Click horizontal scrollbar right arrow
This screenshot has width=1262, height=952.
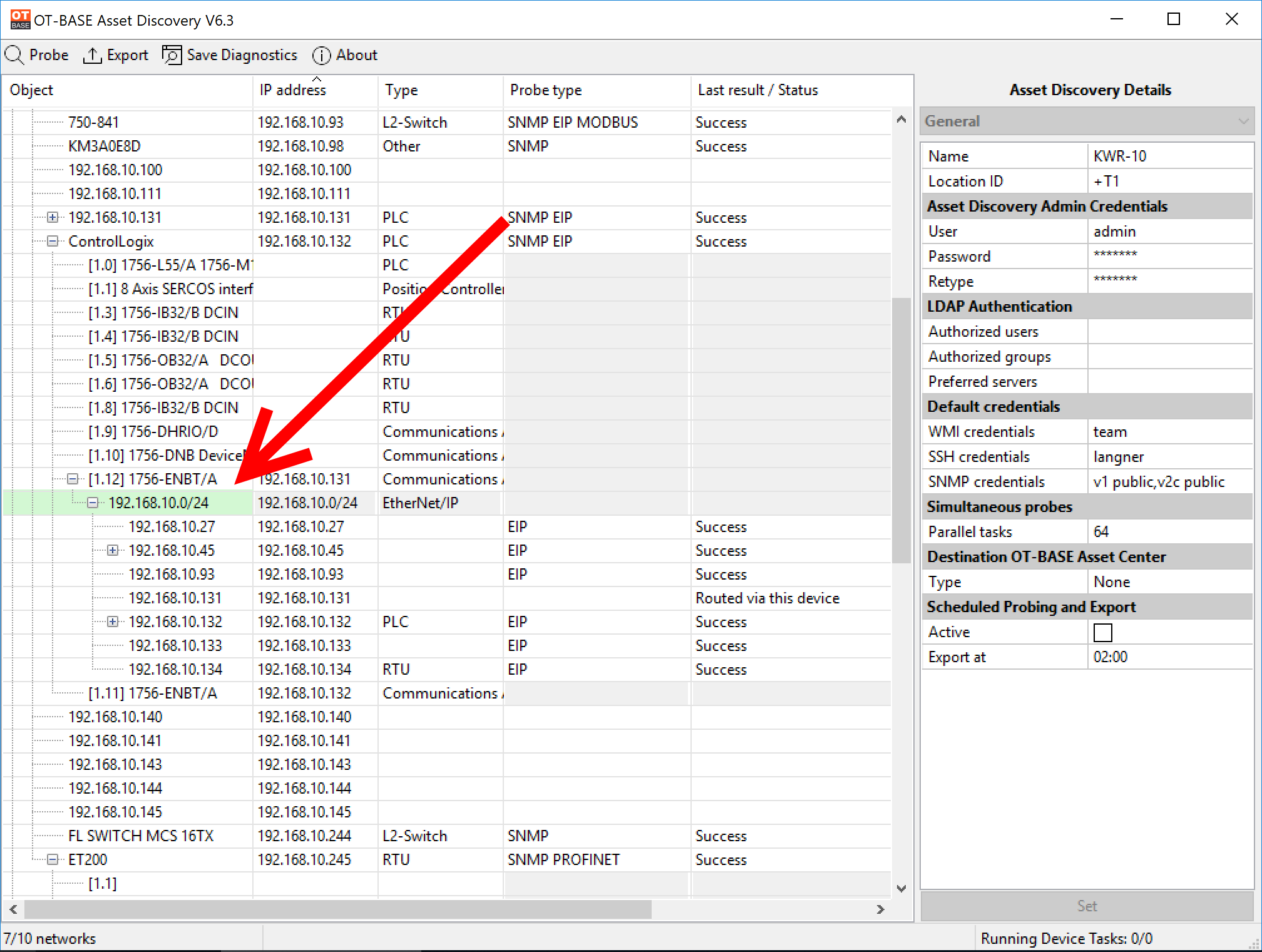click(881, 909)
